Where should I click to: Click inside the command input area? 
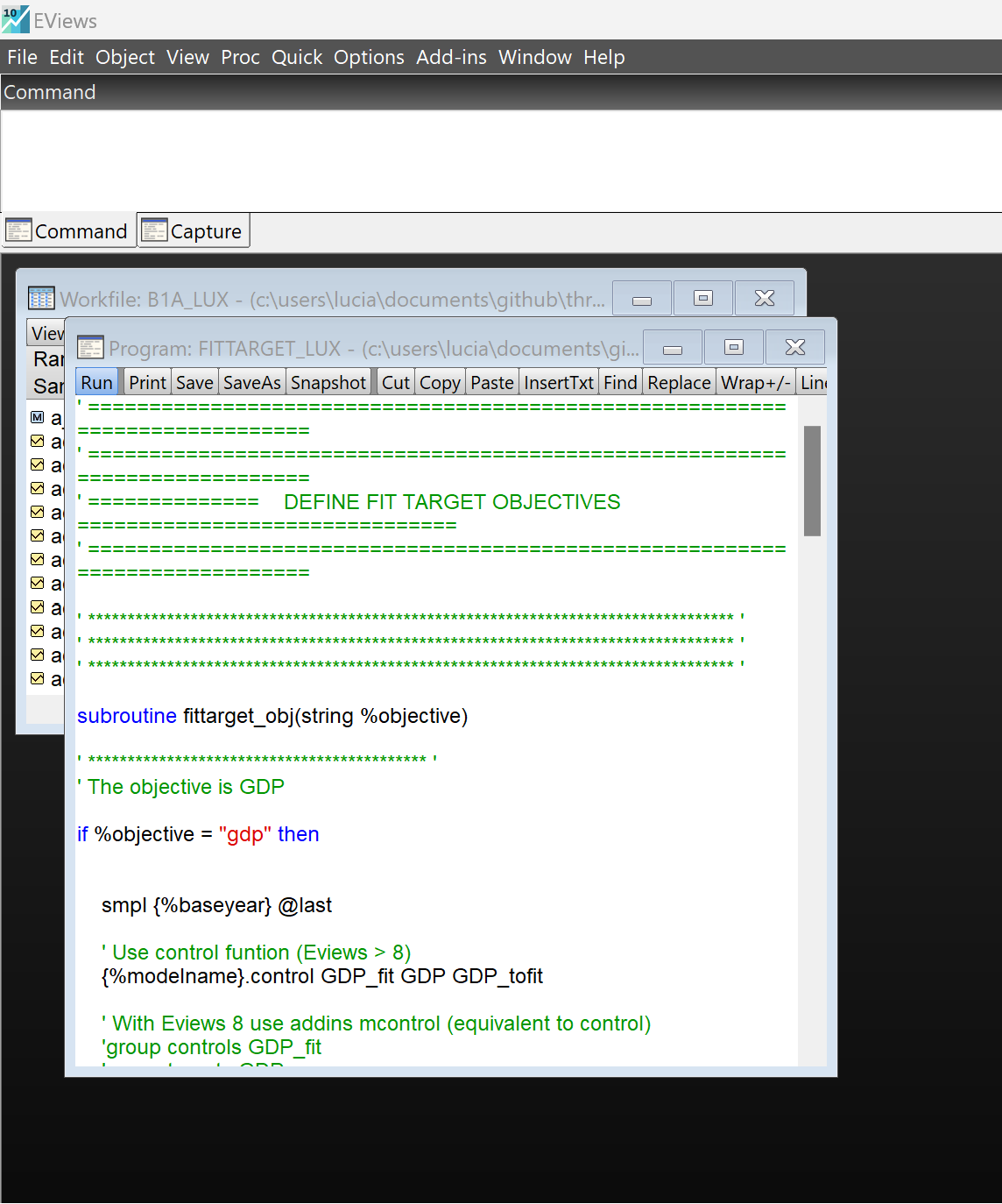tap(501, 160)
